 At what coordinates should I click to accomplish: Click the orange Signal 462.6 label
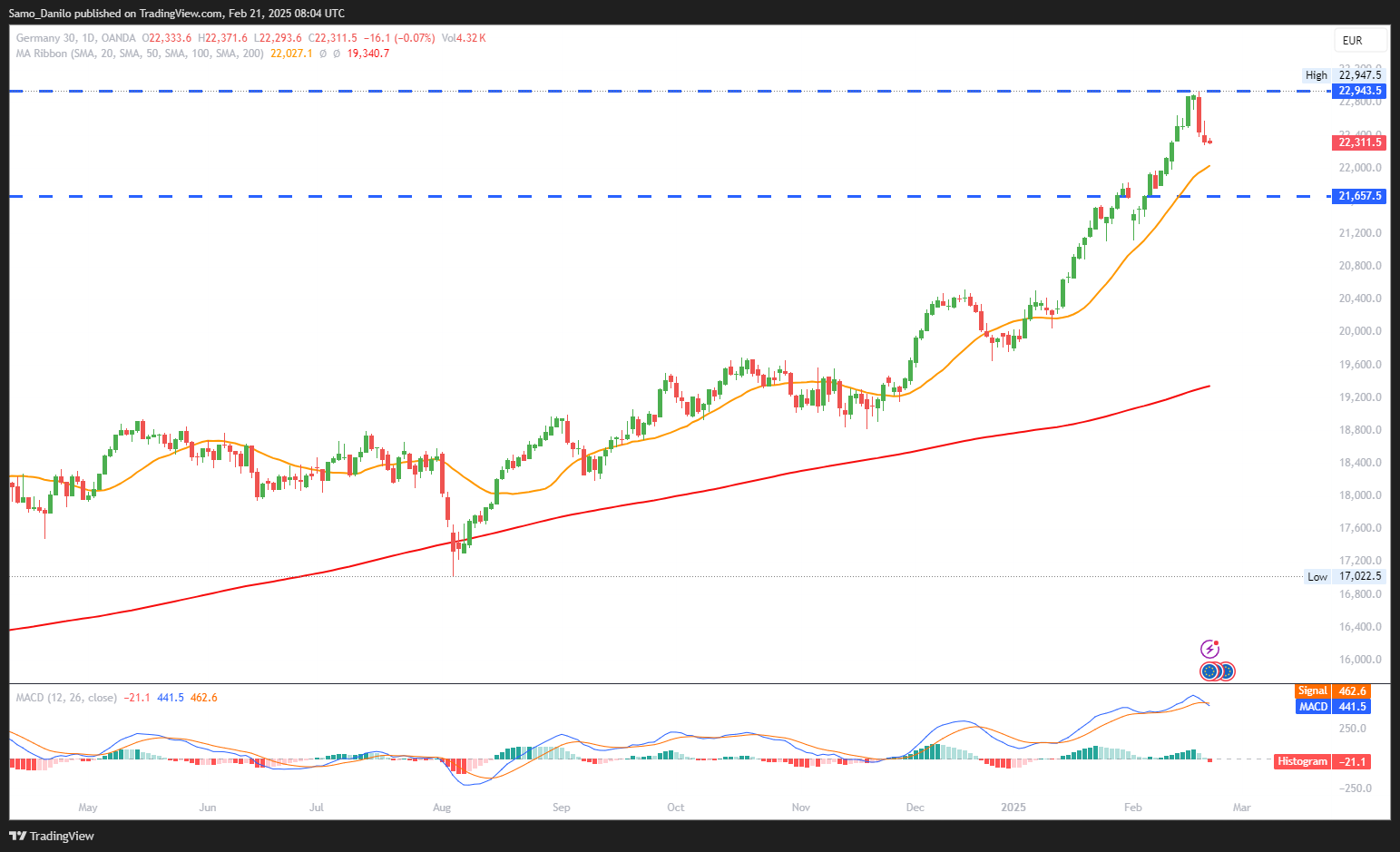tap(1333, 691)
